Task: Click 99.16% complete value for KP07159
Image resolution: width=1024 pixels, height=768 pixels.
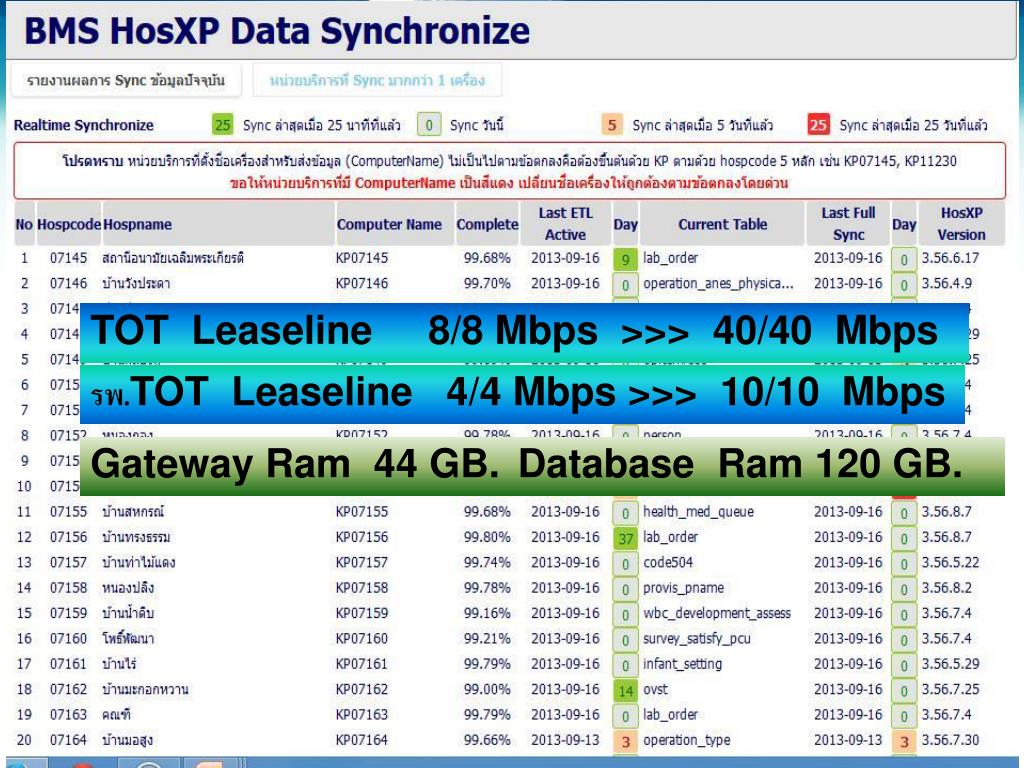Action: 487,613
